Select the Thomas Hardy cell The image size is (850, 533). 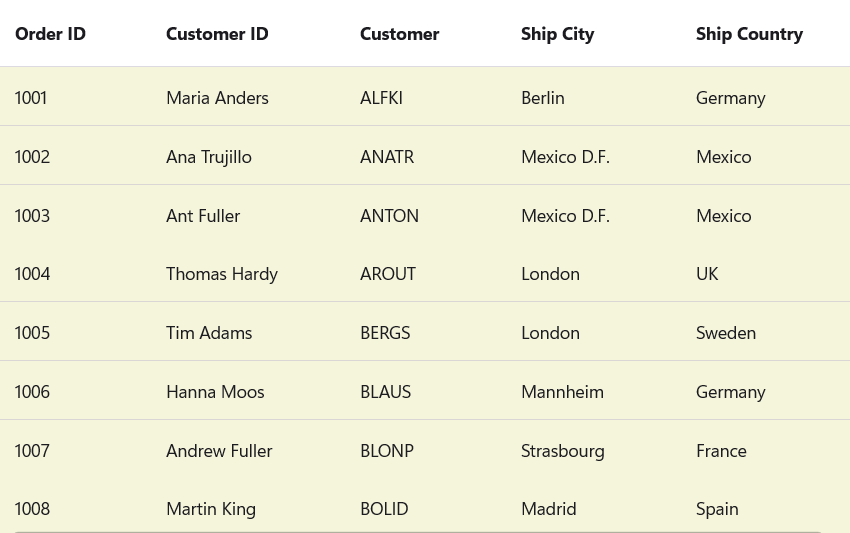tap(222, 274)
